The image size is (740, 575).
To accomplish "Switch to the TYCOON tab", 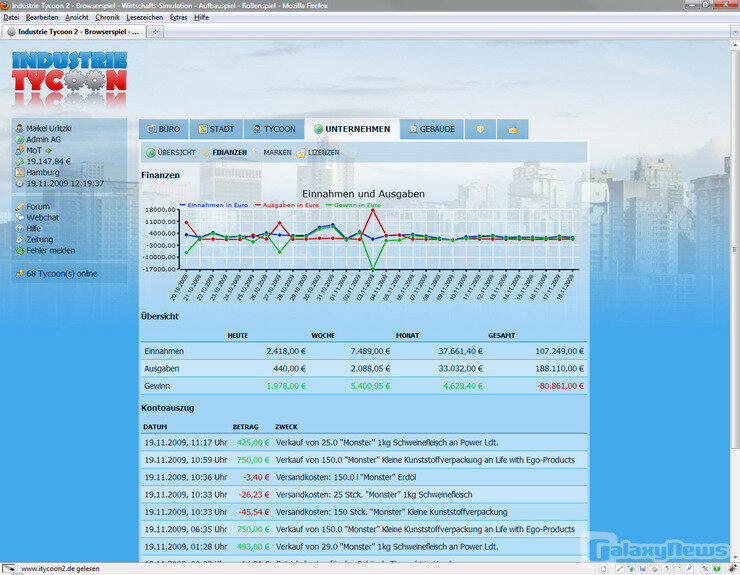I will (x=274, y=129).
